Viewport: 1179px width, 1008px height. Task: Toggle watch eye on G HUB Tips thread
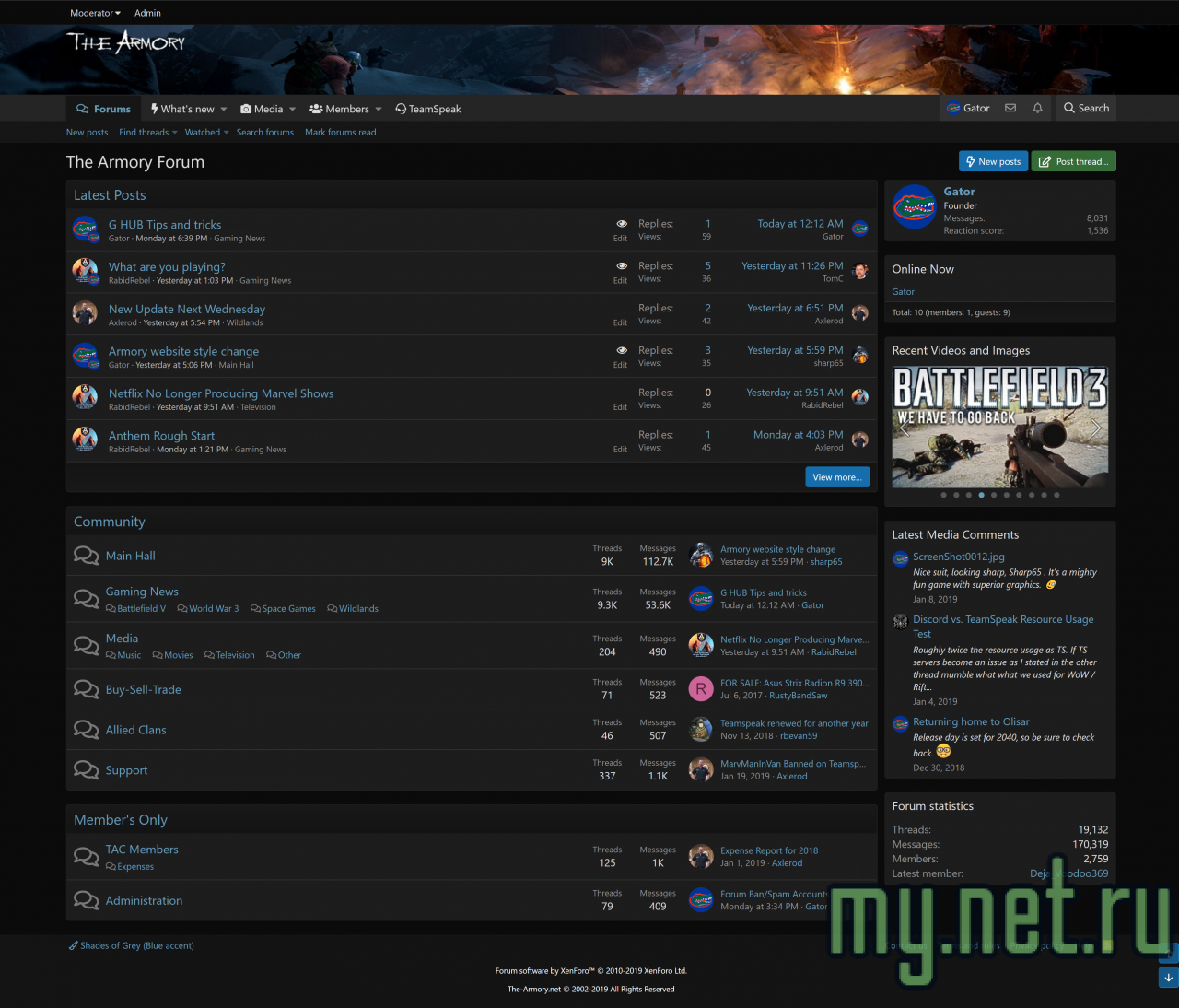pyautogui.click(x=622, y=224)
